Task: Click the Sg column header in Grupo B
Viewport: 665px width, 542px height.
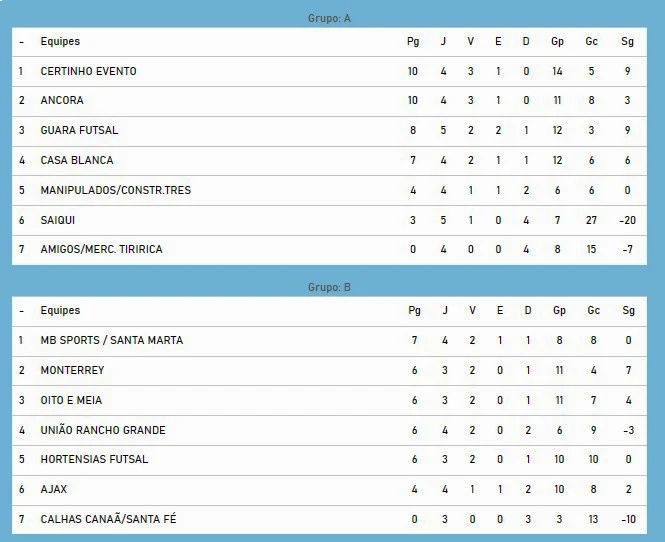Action: [x=629, y=310]
